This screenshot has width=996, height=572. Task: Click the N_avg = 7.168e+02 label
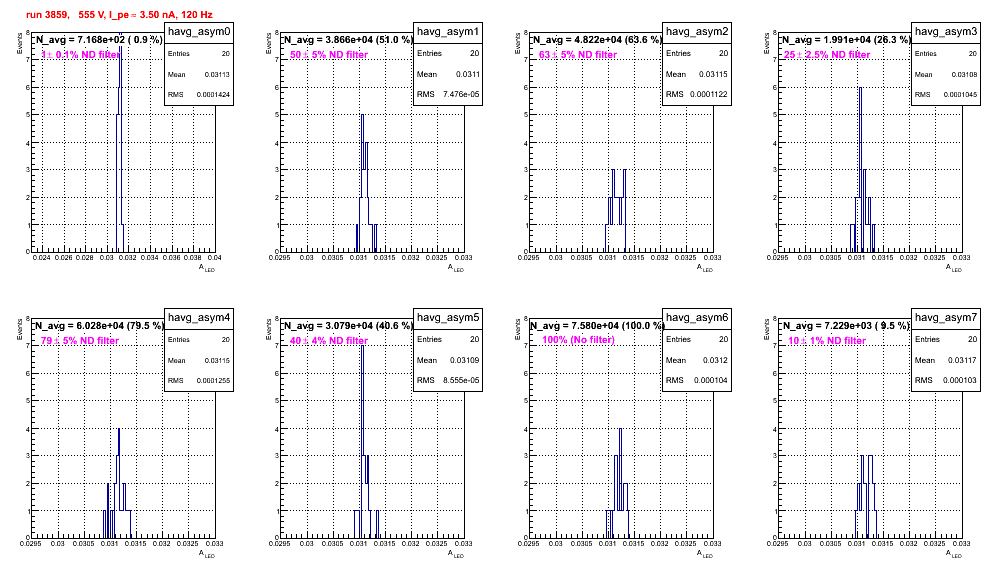(98, 40)
